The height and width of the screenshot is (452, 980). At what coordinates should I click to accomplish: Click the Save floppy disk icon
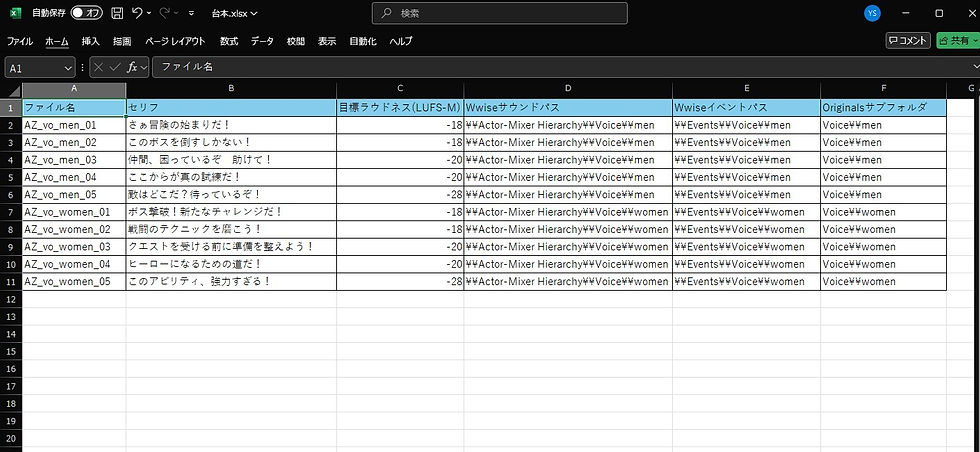click(117, 13)
